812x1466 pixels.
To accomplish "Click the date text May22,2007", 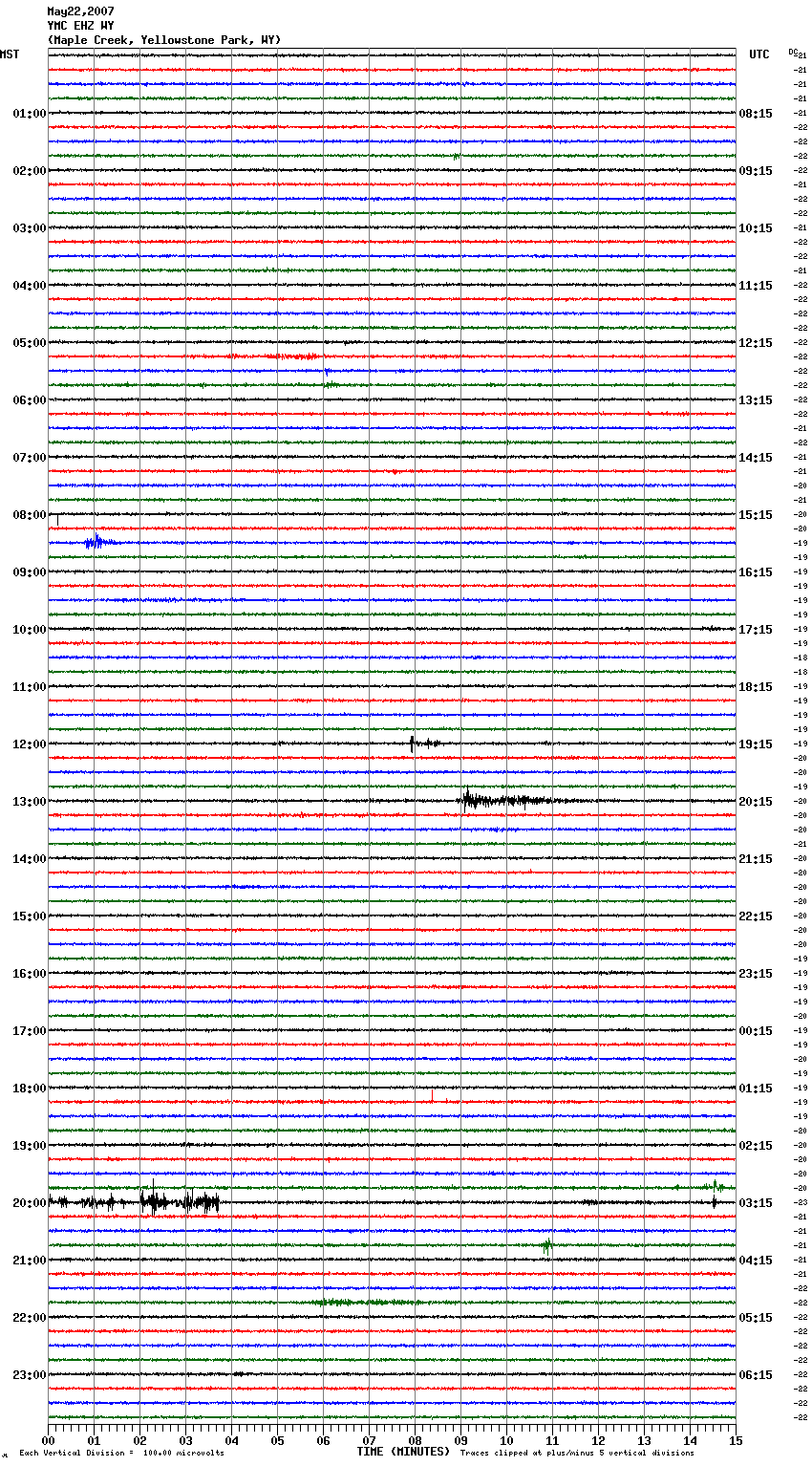I will tap(81, 11).
